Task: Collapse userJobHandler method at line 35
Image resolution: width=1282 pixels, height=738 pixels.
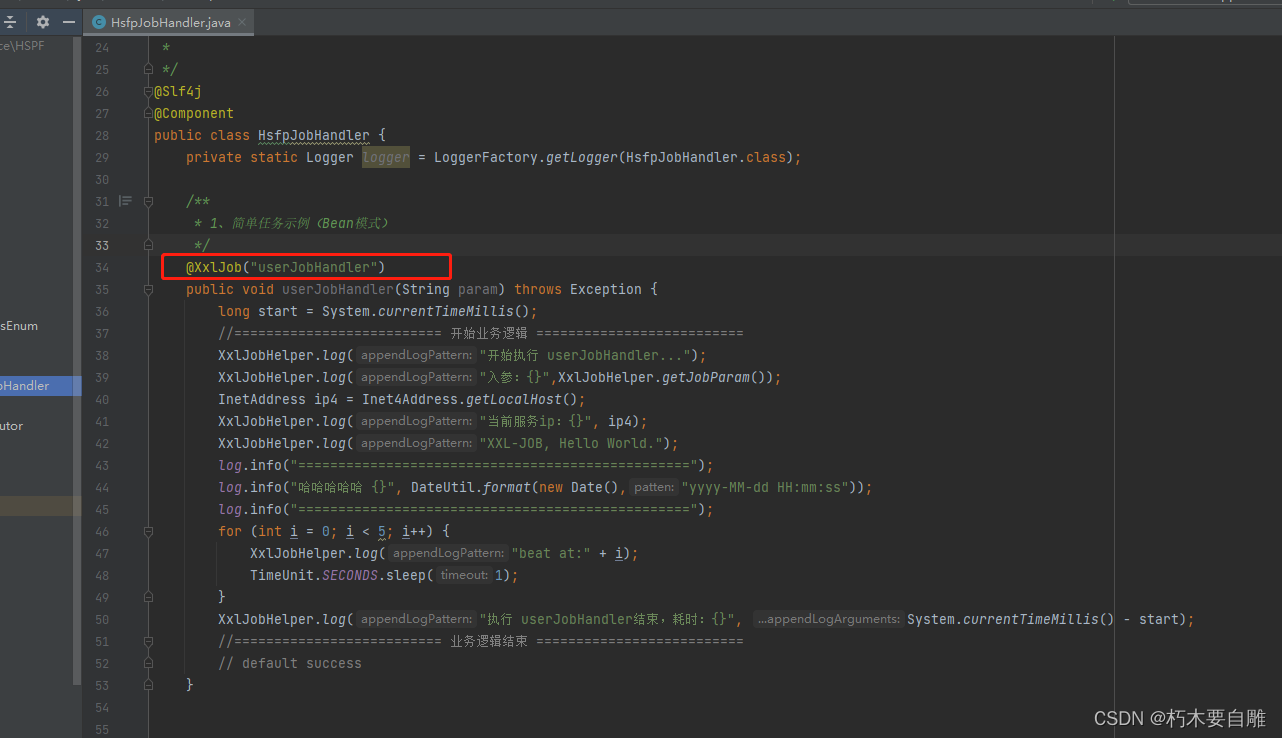Action: click(x=148, y=289)
